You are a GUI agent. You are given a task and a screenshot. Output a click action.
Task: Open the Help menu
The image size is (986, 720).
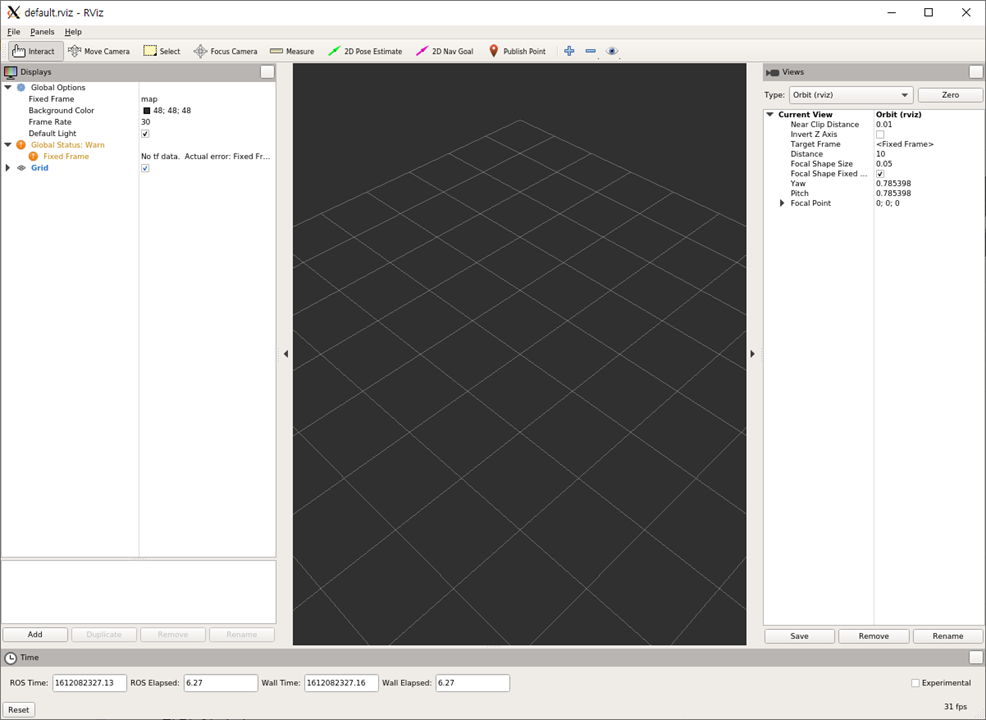click(x=73, y=31)
